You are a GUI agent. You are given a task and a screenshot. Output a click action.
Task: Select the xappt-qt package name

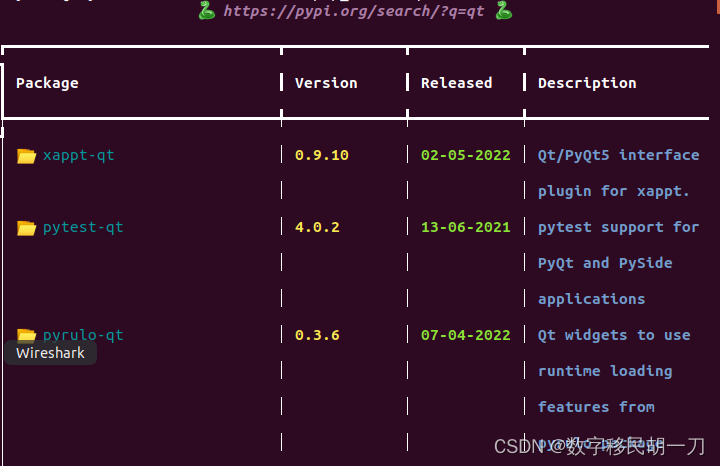pos(79,156)
